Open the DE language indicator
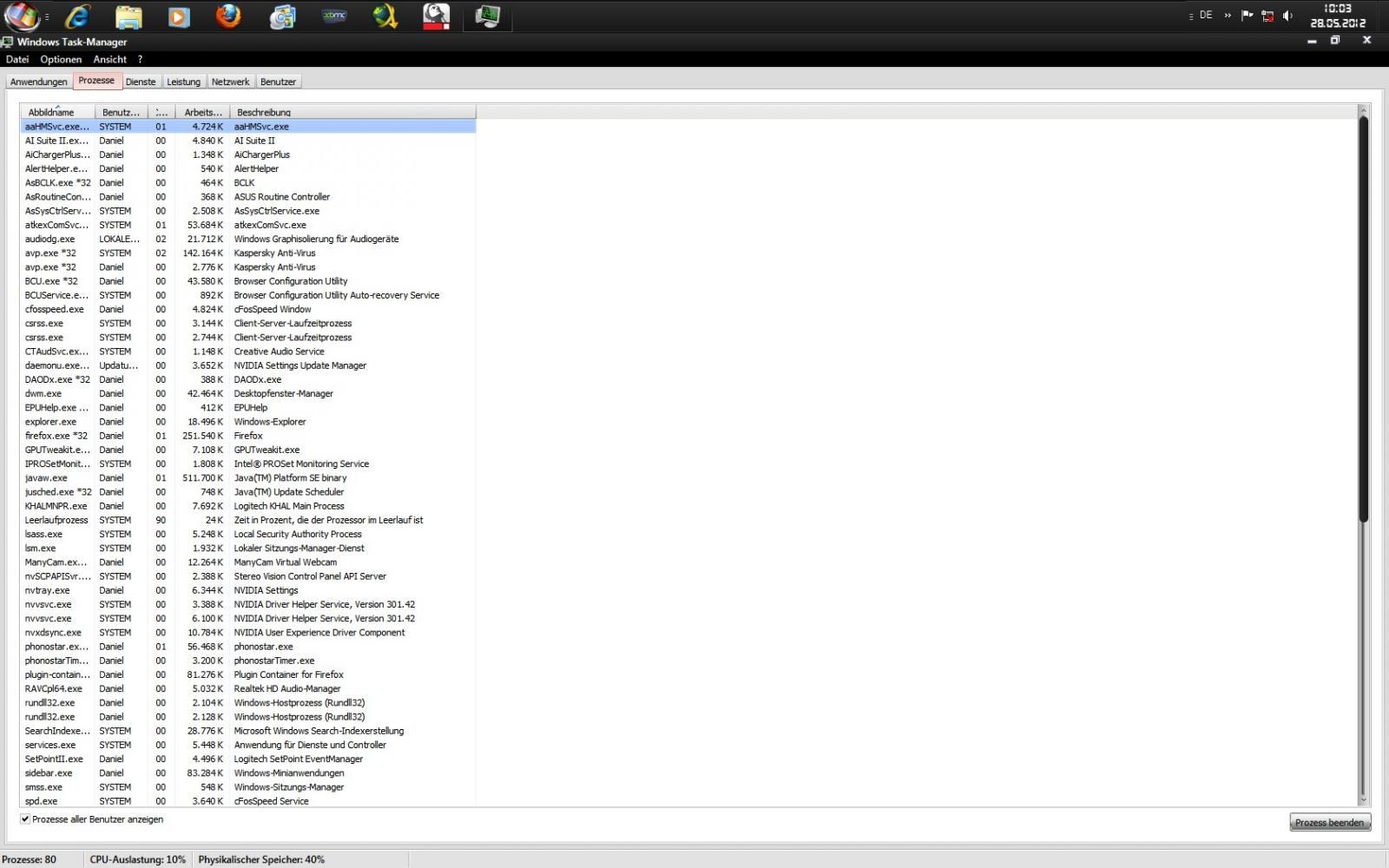 1206,15
